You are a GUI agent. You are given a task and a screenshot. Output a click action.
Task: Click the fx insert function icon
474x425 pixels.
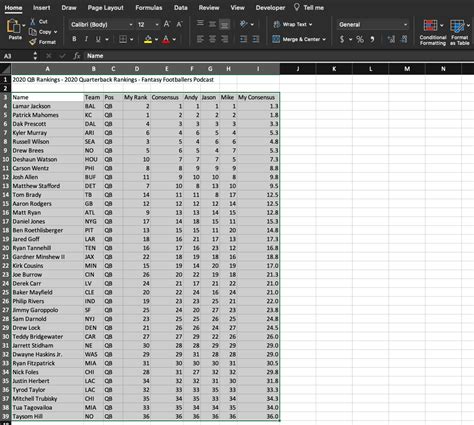click(77, 56)
